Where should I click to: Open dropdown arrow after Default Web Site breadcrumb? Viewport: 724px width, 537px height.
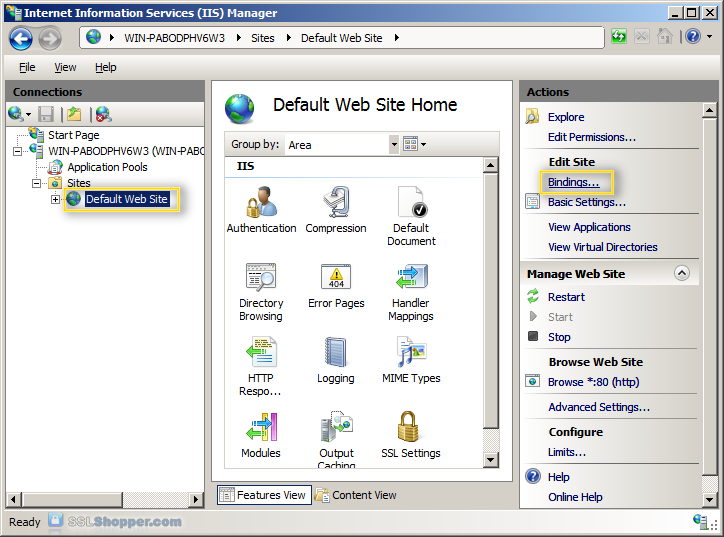point(397,38)
